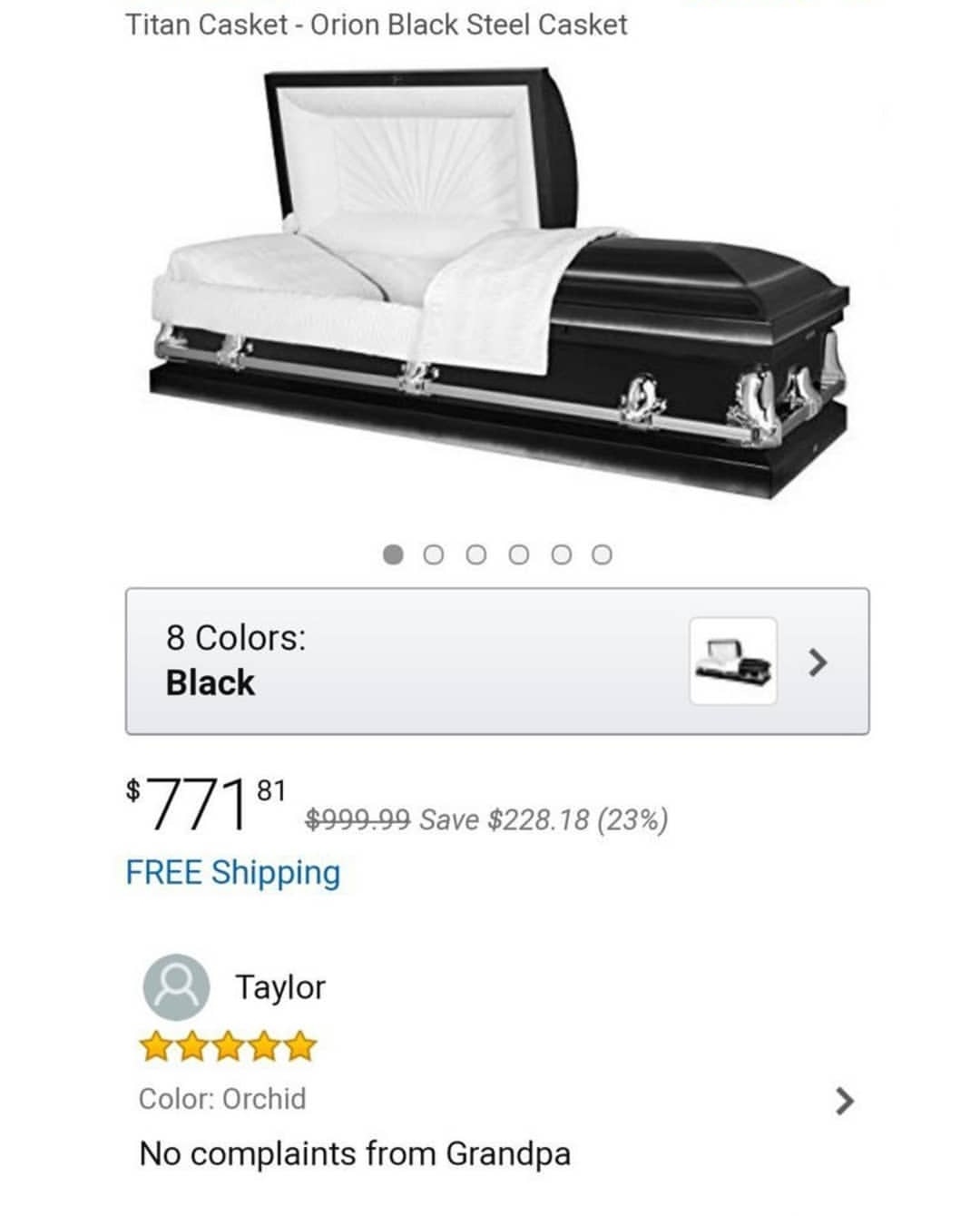
Task: Expand Taylor's review with chevron
Action: click(x=844, y=1101)
